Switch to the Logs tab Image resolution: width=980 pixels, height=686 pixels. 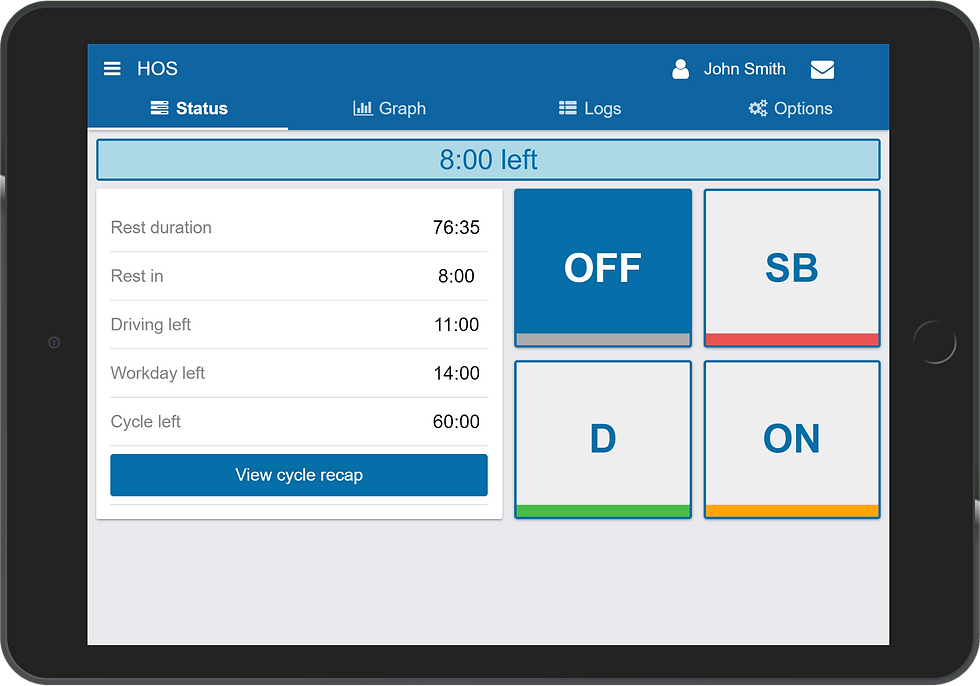[x=589, y=108]
